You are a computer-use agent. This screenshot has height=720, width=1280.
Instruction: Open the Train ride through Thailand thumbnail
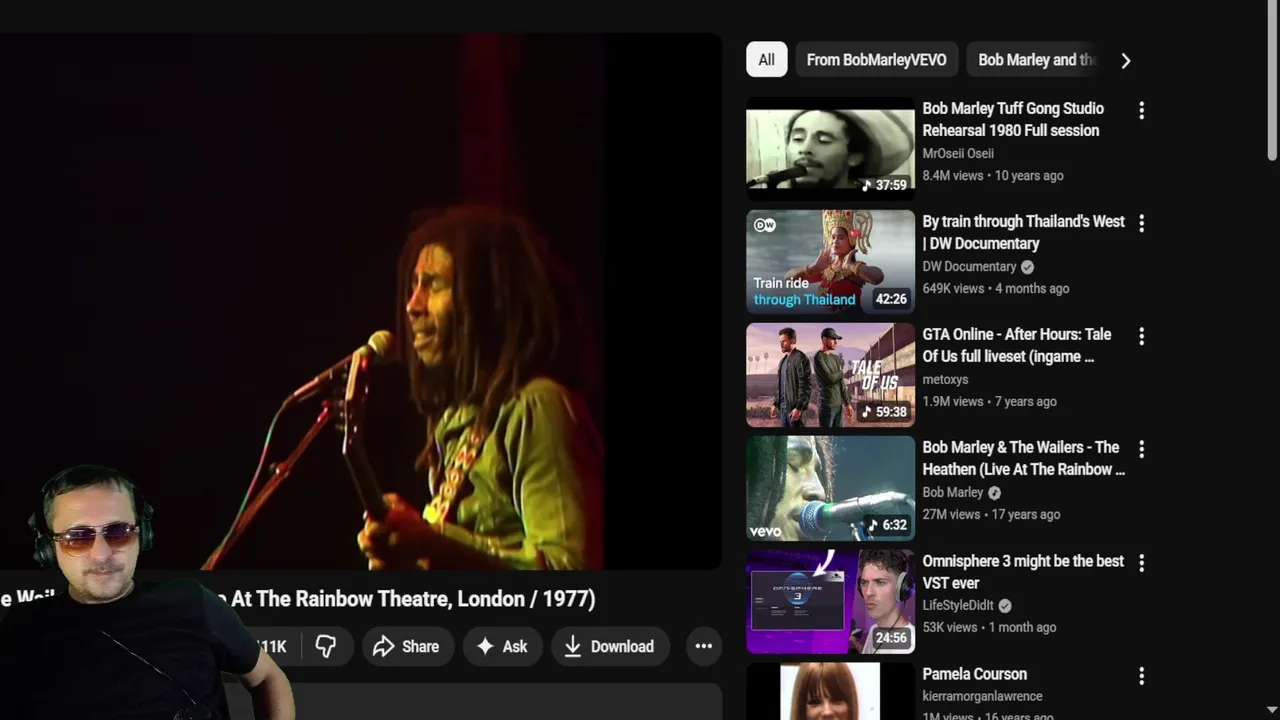pyautogui.click(x=830, y=261)
